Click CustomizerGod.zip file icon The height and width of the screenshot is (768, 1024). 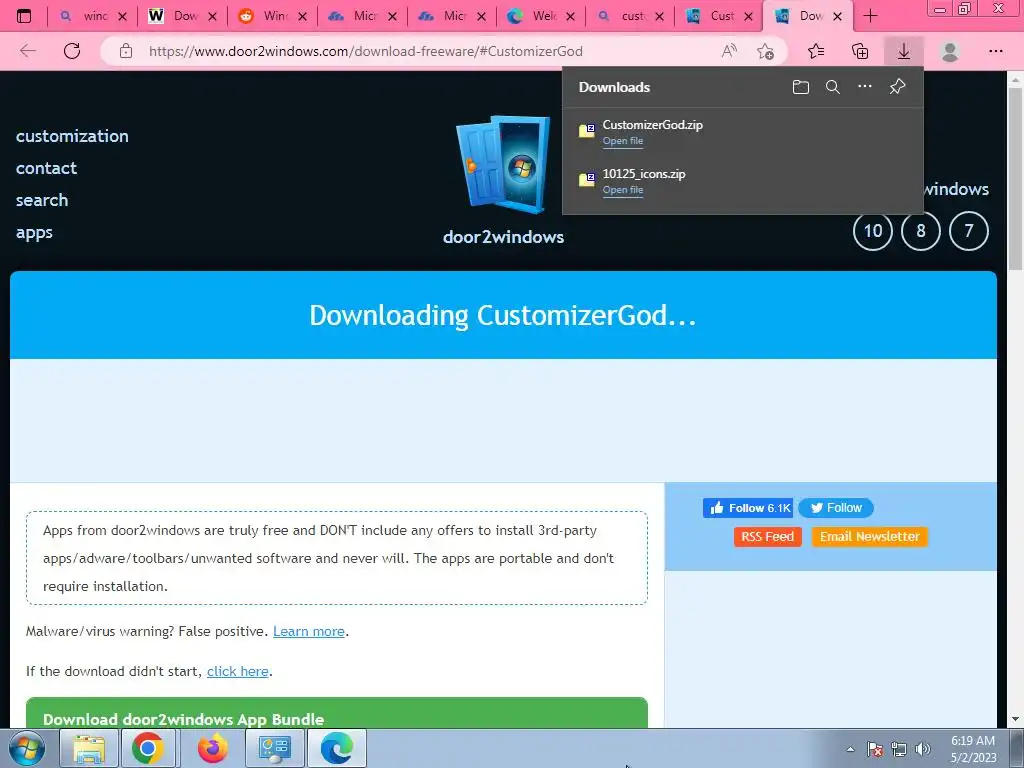586,130
